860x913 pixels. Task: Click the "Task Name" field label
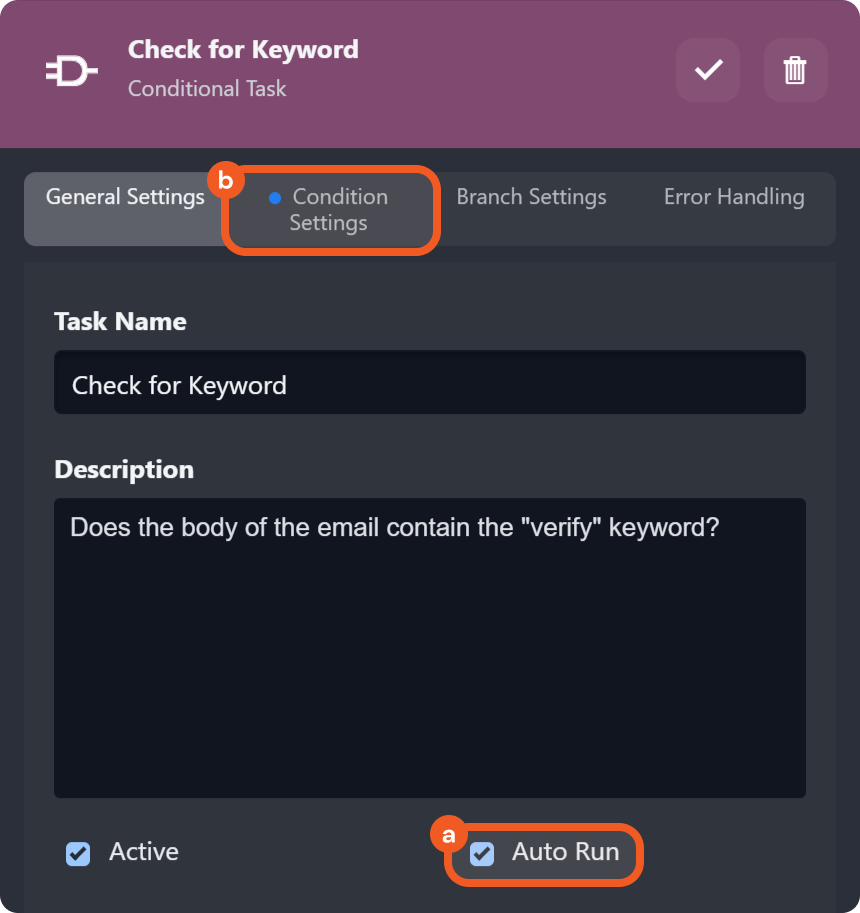coord(120,321)
